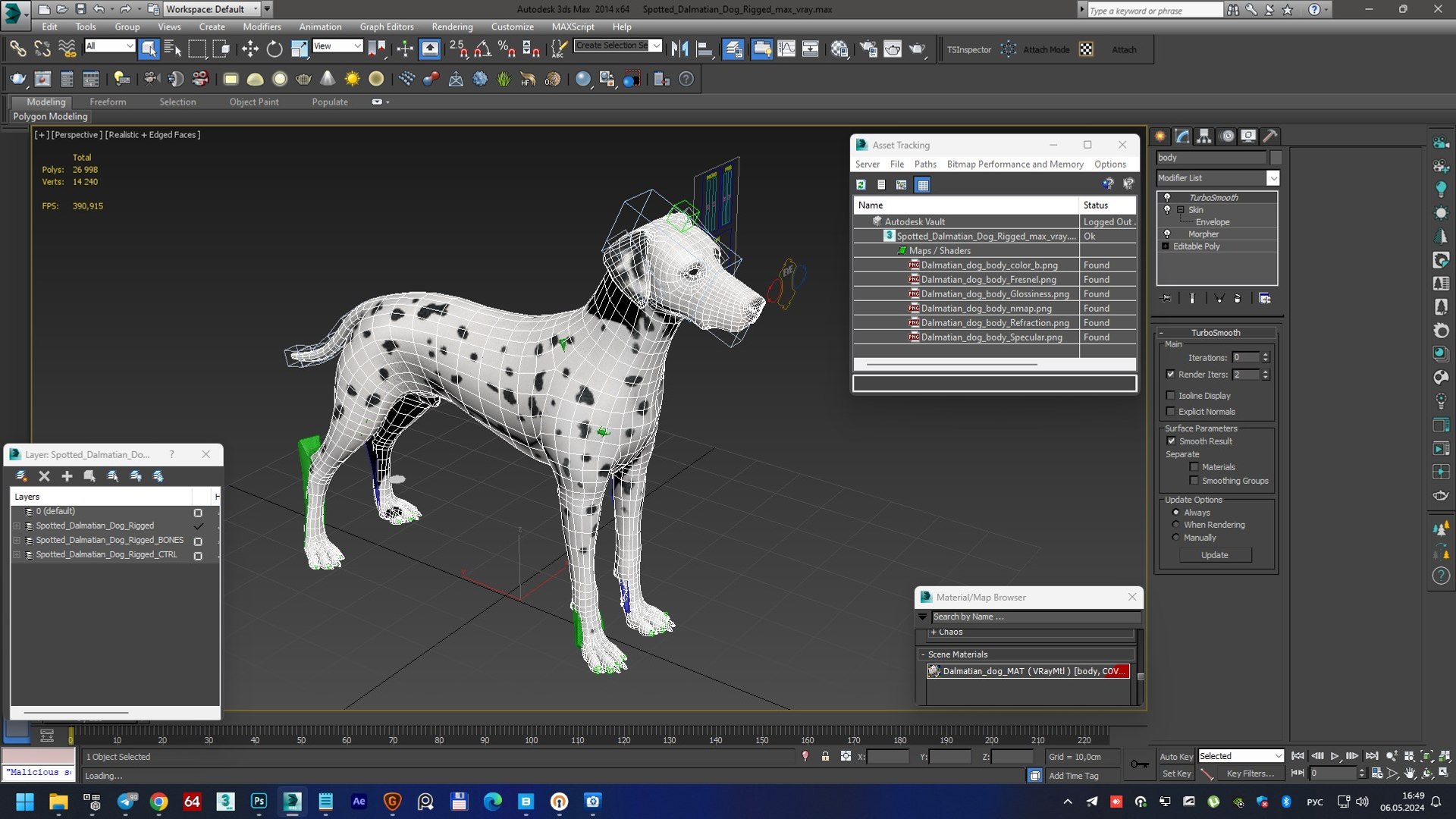Toggle the Smooth Result checkbox
The width and height of the screenshot is (1456, 819).
click(x=1171, y=441)
